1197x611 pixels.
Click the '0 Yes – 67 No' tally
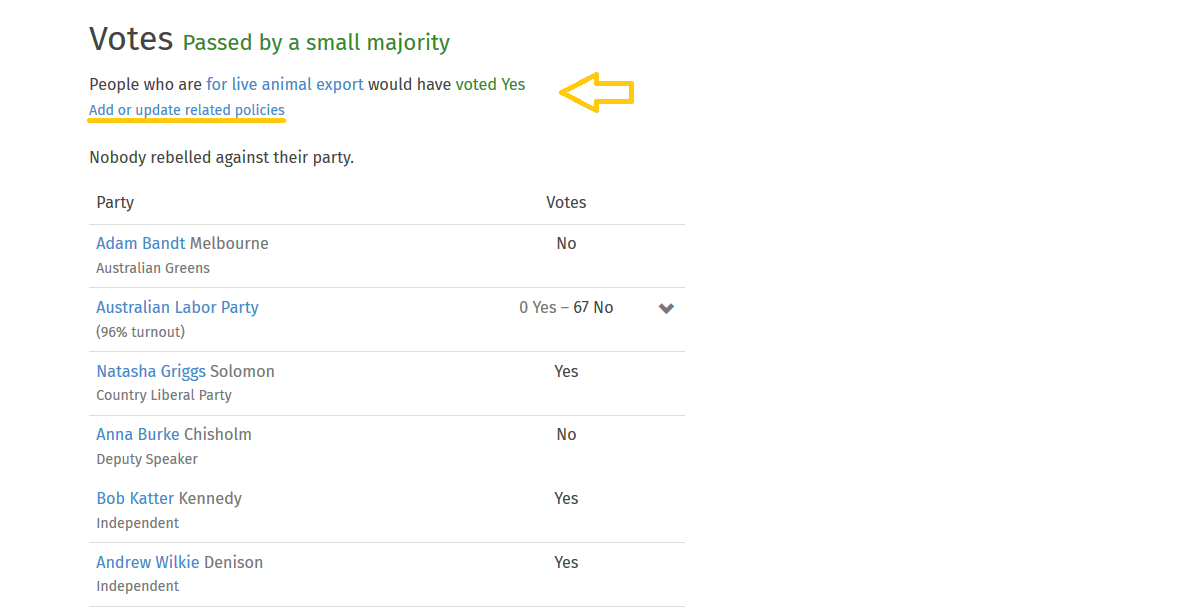[x=566, y=307]
